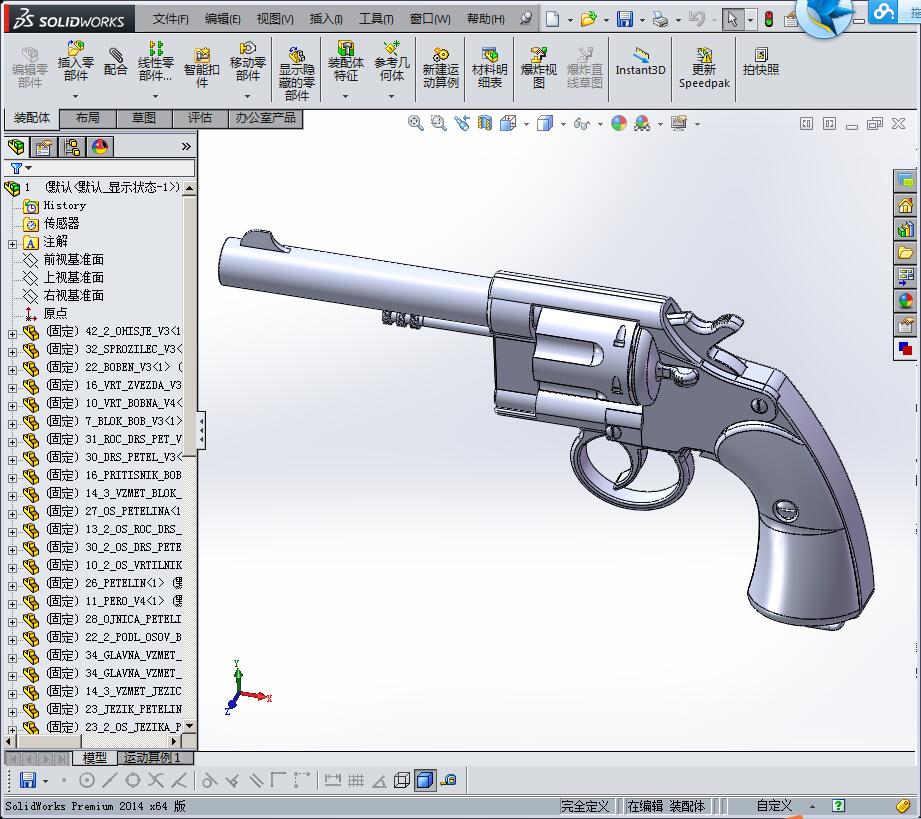The image size is (921, 819).
Task: Toggle Shaded With Edges icon in bottom toolbar
Action: 425,780
